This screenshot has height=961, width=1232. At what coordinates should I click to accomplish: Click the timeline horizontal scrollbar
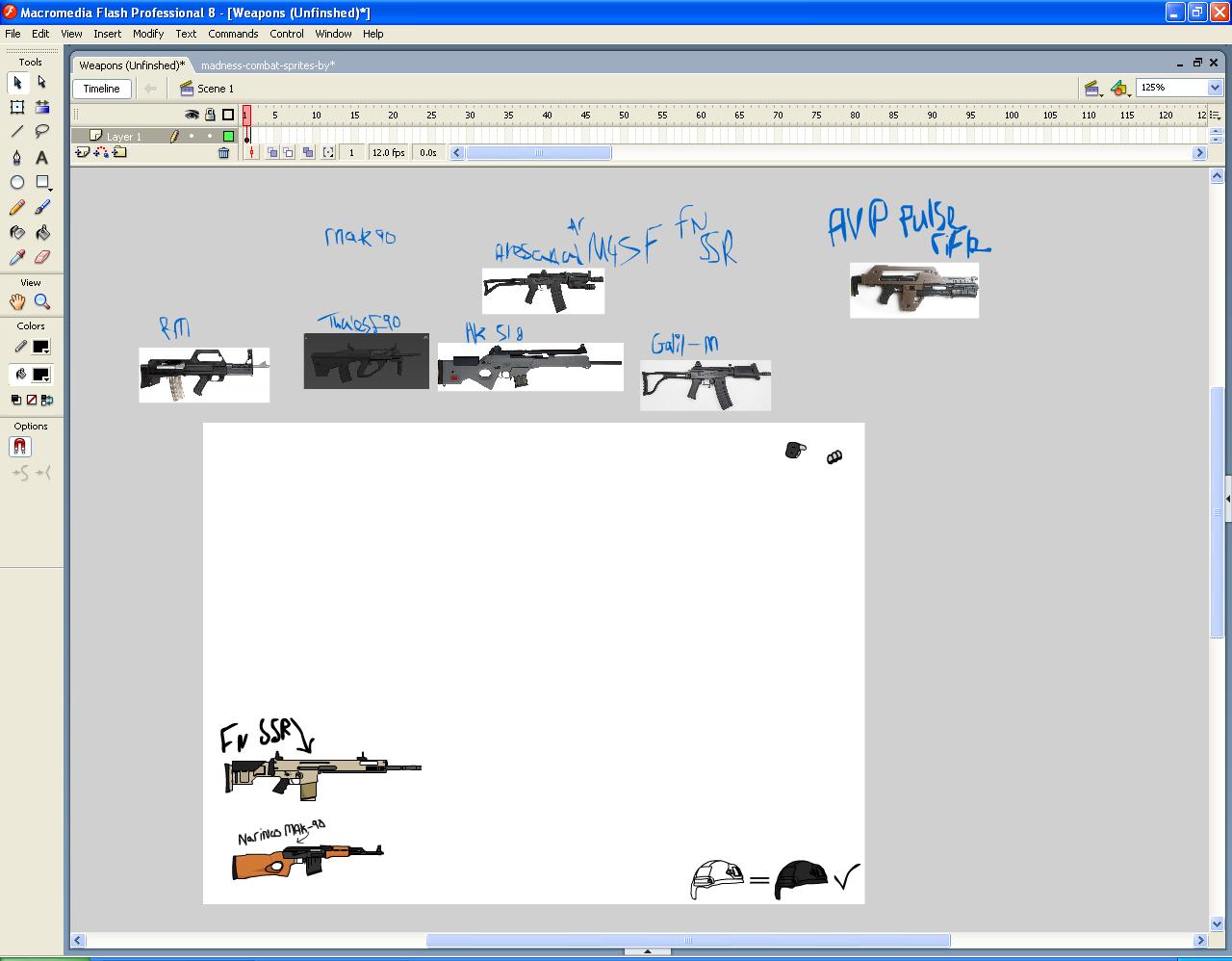(x=539, y=153)
